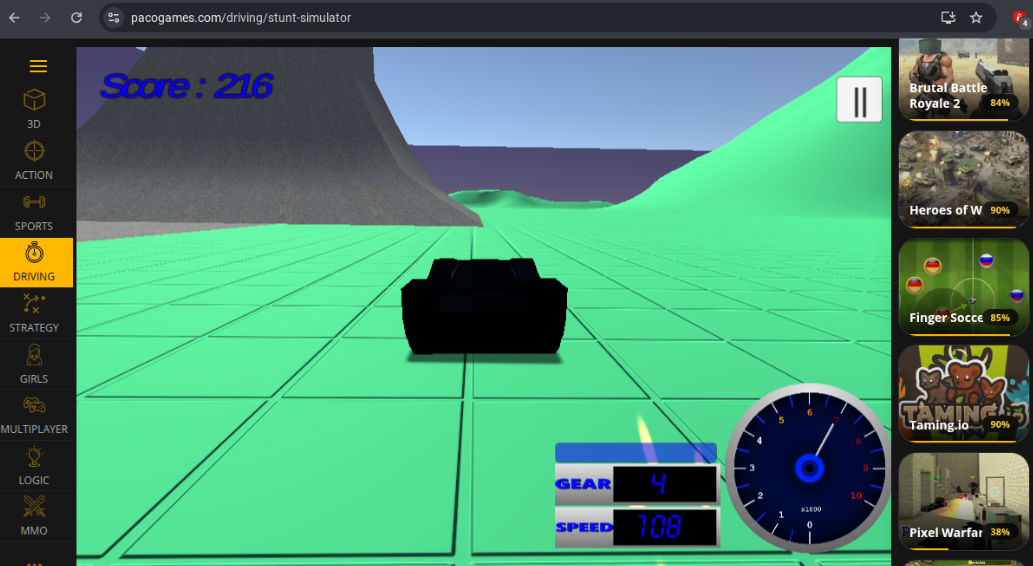The image size is (1033, 566).
Task: Open Heroes of War game thumbnail
Action: (x=963, y=179)
